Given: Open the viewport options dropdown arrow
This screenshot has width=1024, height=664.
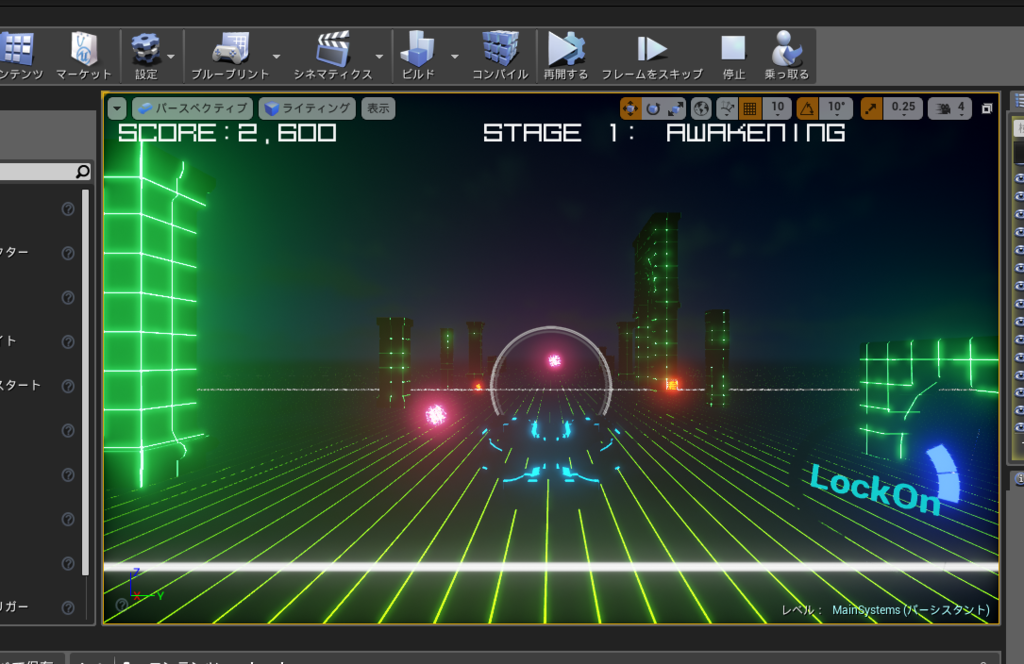Looking at the screenshot, I should 117,108.
